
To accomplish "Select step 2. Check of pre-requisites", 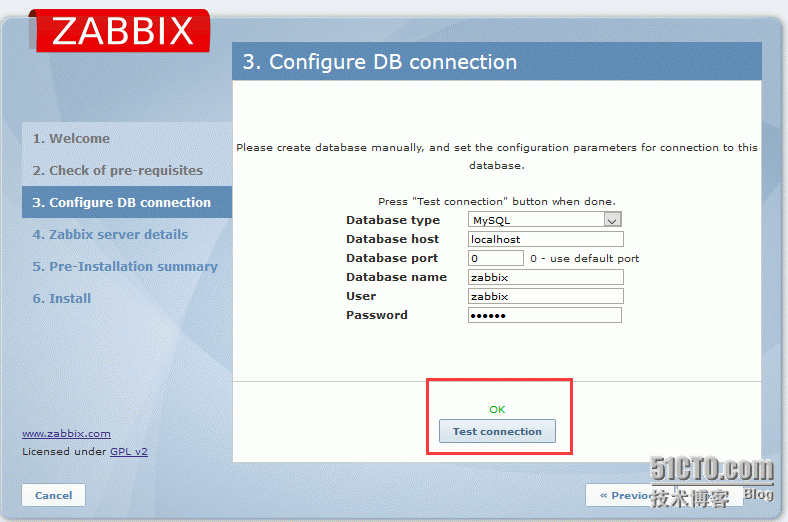I will (x=118, y=171).
